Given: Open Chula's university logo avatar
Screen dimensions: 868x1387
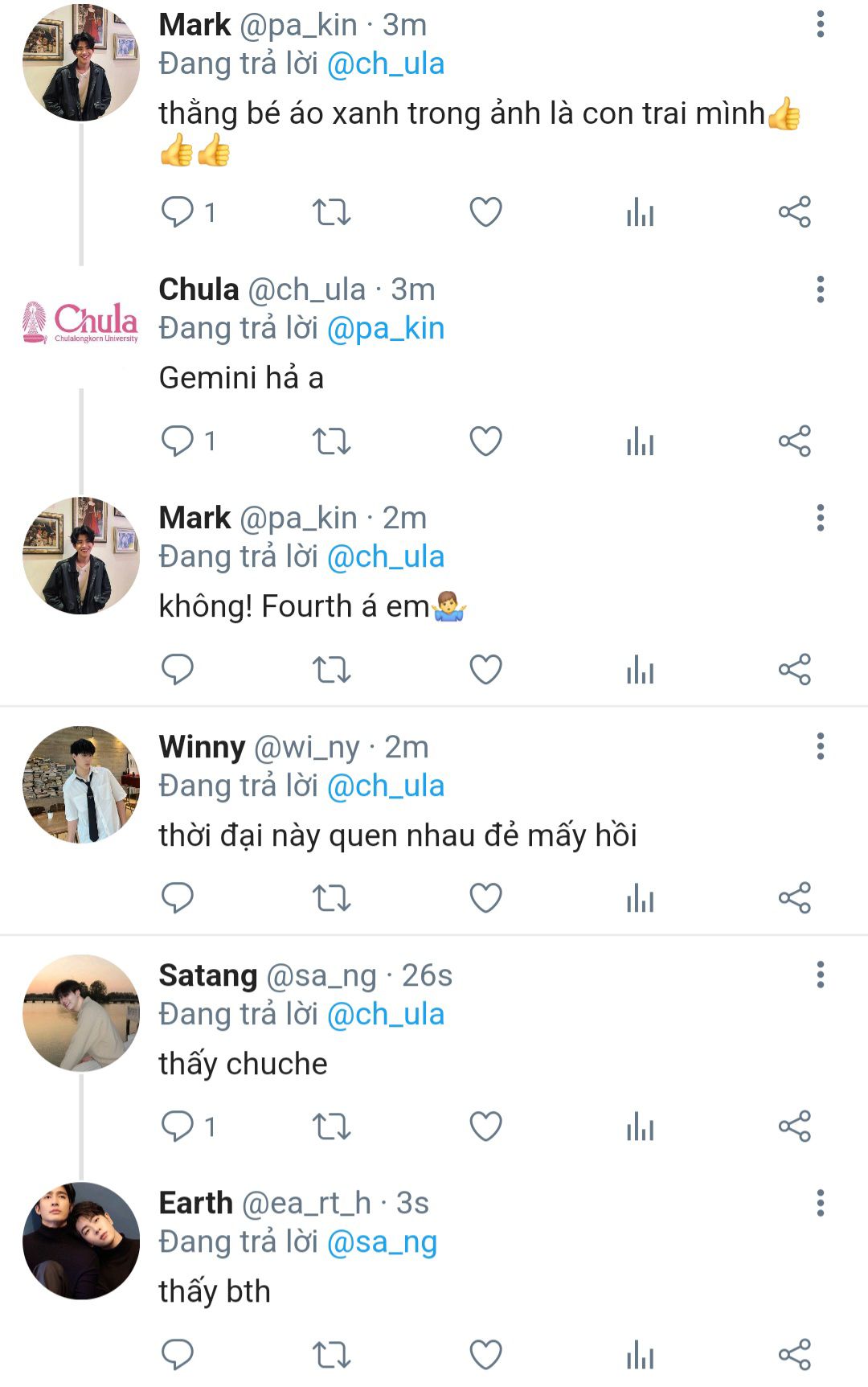Looking at the screenshot, I should 80,323.
